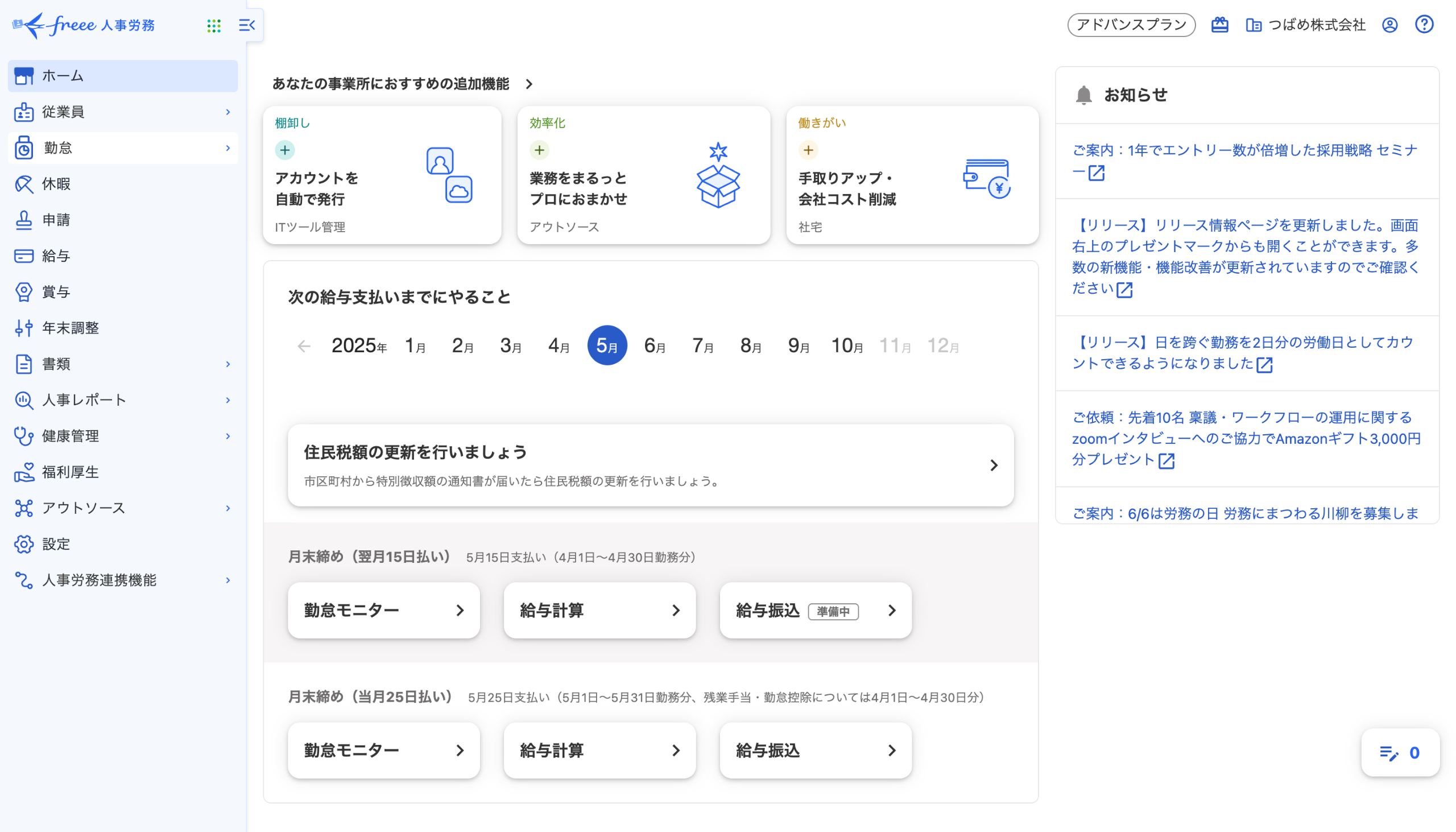Open the app switcher grid icon
Screen dimensions: 1456x832
(213, 25)
